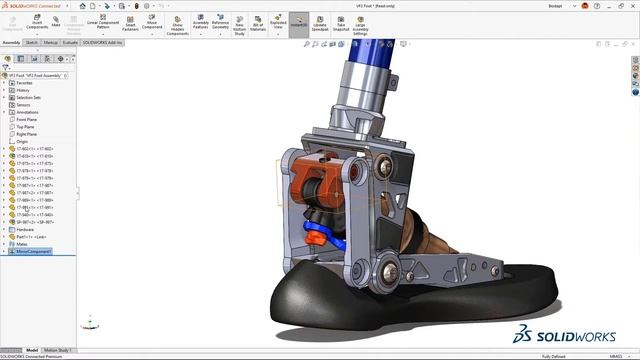Image resolution: width=640 pixels, height=360 pixels.
Task: Open the FeatureManager design tree tab icon
Action: coord(7,59)
